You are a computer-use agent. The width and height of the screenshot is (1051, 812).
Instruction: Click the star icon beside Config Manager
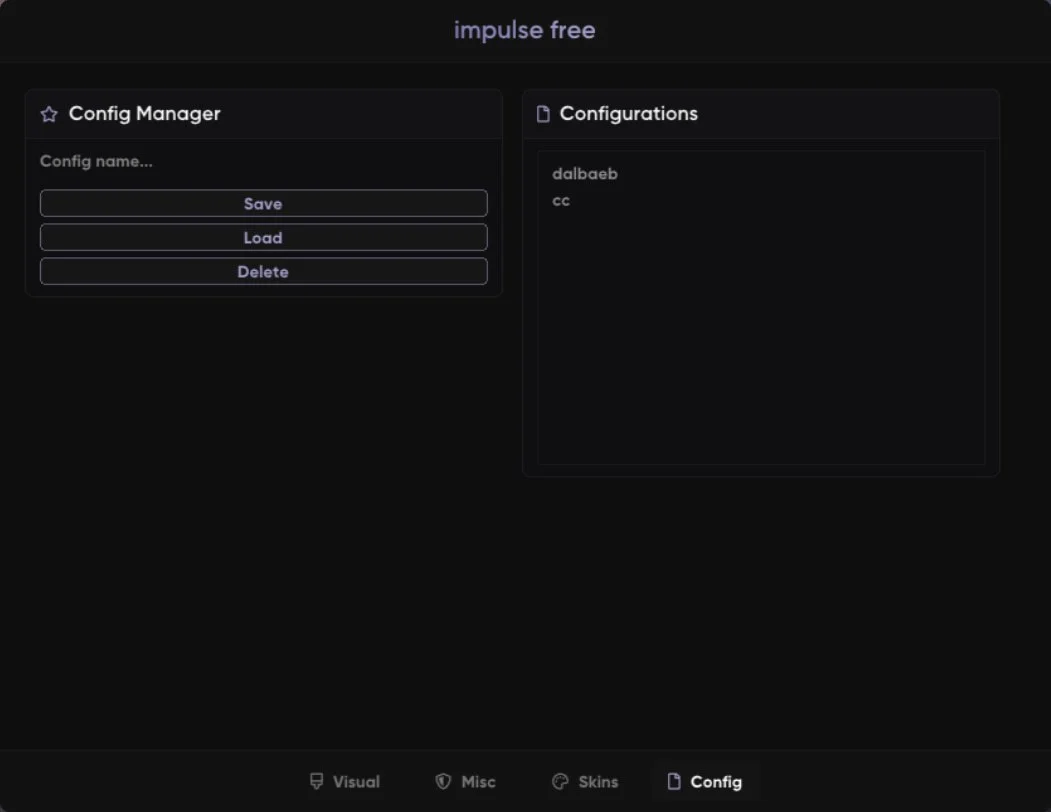point(49,114)
